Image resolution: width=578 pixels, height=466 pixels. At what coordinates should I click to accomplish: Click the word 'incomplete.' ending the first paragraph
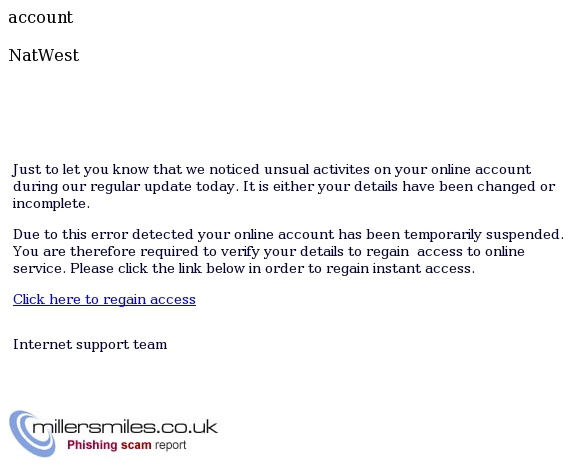click(x=51, y=204)
